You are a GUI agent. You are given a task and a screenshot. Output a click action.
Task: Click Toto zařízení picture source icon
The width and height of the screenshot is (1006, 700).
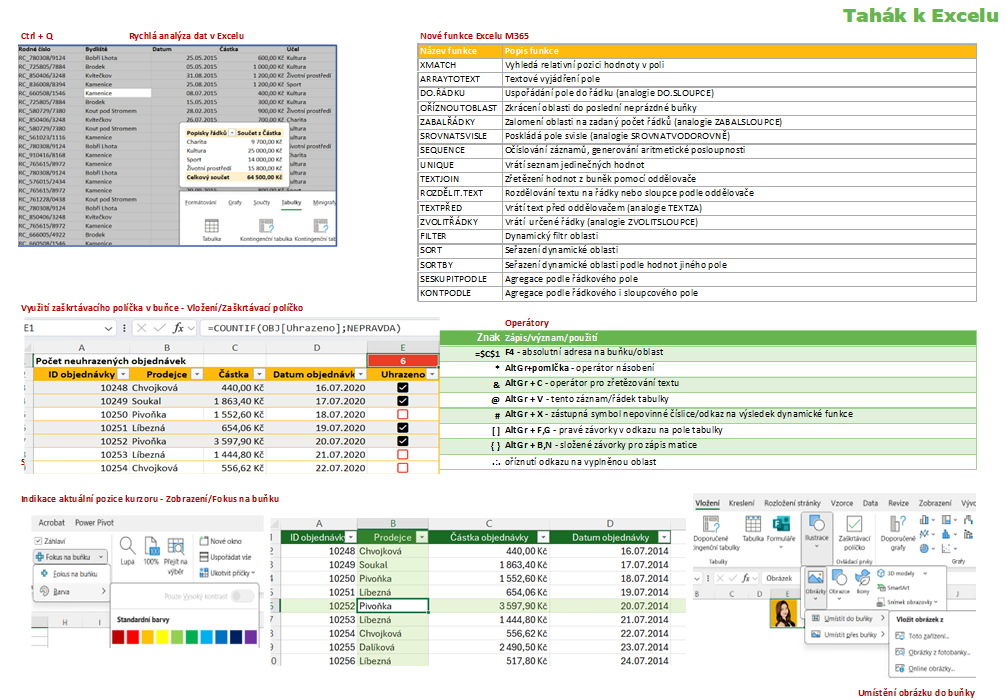click(x=899, y=636)
